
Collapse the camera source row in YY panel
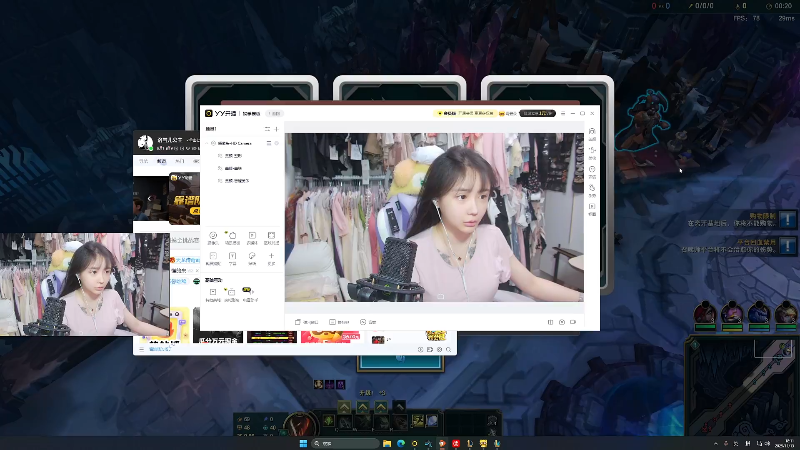pos(208,143)
